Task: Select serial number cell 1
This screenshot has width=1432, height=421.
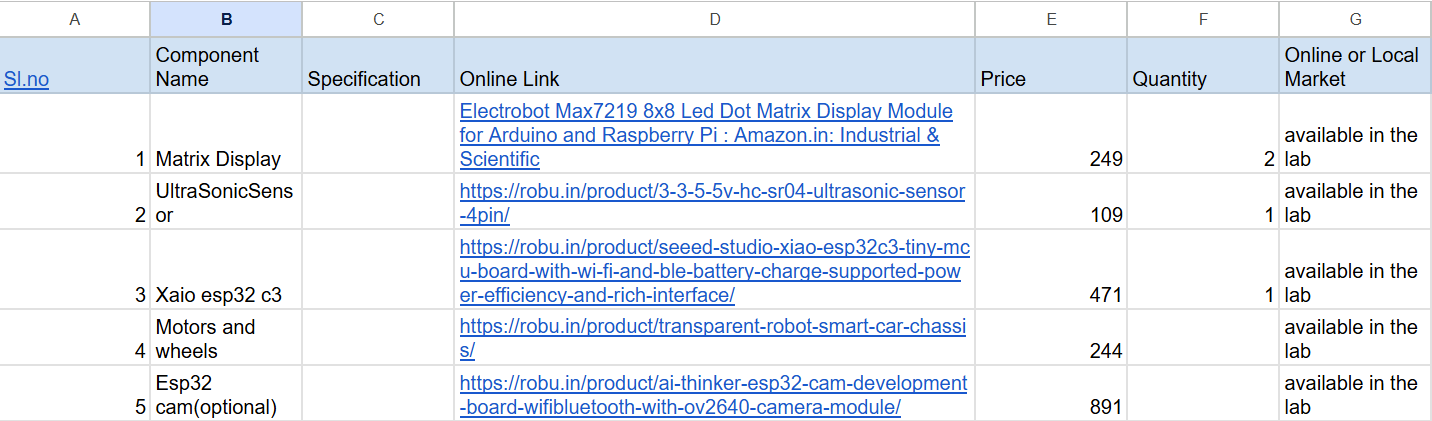Action: (75, 134)
